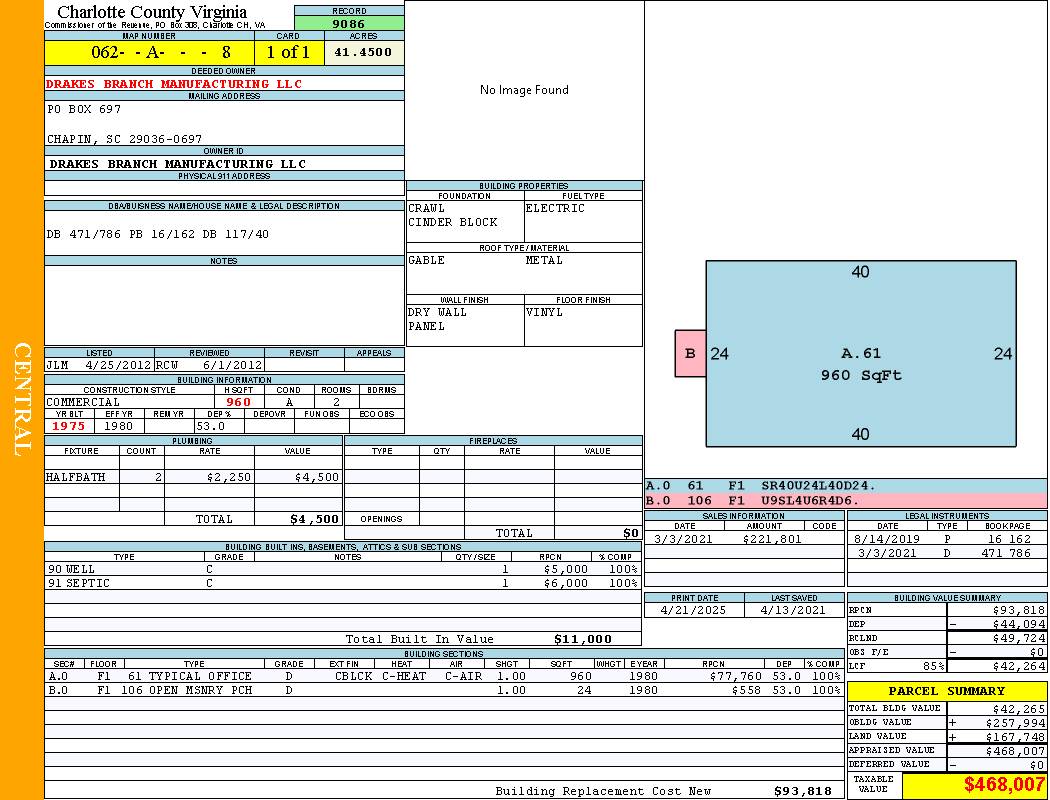Select the 91 SEPTIC built-in row

pos(342,583)
